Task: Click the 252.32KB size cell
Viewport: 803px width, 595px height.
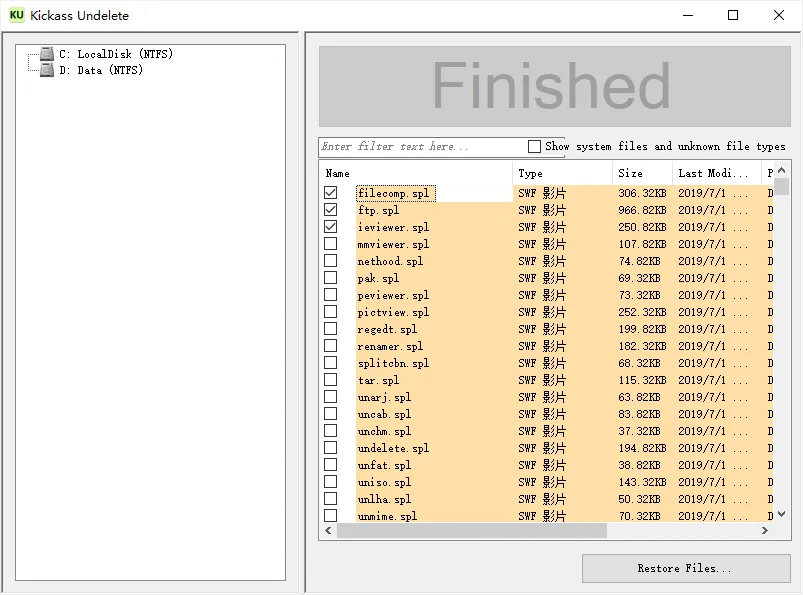Action: (642, 312)
